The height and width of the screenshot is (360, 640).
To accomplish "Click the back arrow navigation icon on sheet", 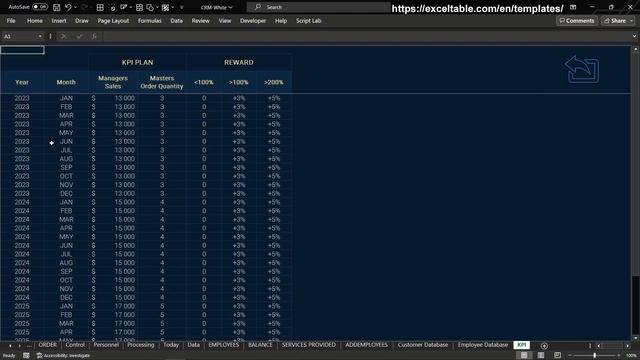I will pyautogui.click(x=582, y=69).
